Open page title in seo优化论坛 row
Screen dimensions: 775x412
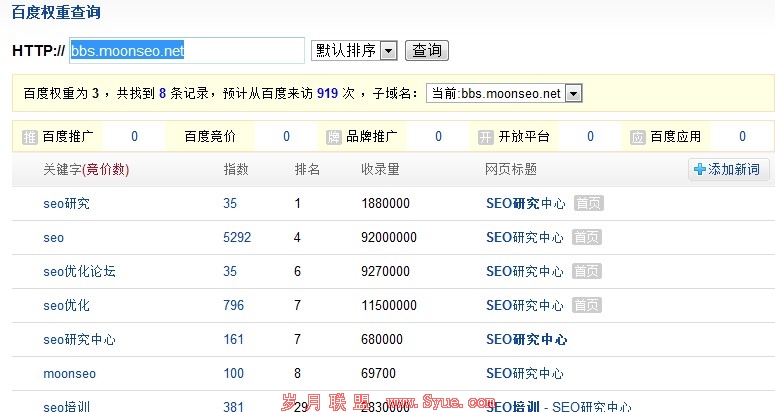(x=524, y=271)
